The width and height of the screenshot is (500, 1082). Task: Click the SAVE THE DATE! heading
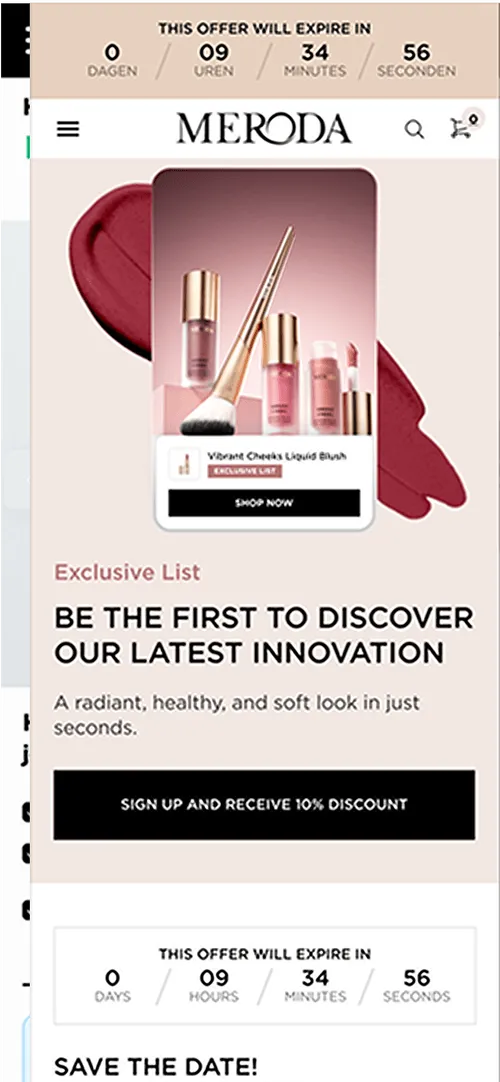click(156, 1067)
